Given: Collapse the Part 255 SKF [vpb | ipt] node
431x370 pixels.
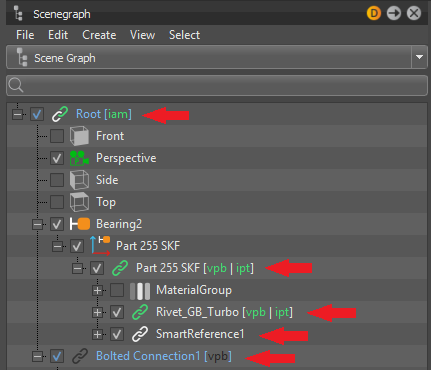Looking at the screenshot, I should point(77,268).
